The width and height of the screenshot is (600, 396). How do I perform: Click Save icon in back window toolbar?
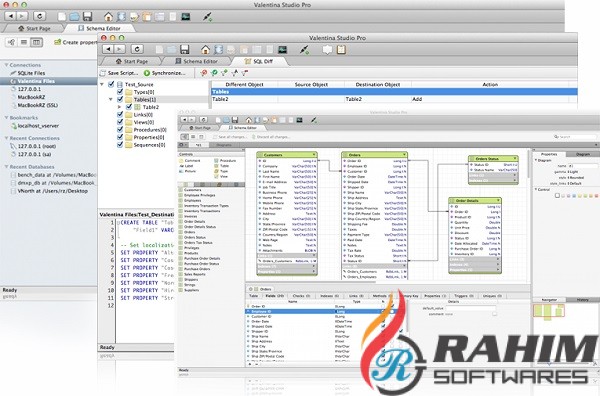coord(88,16)
